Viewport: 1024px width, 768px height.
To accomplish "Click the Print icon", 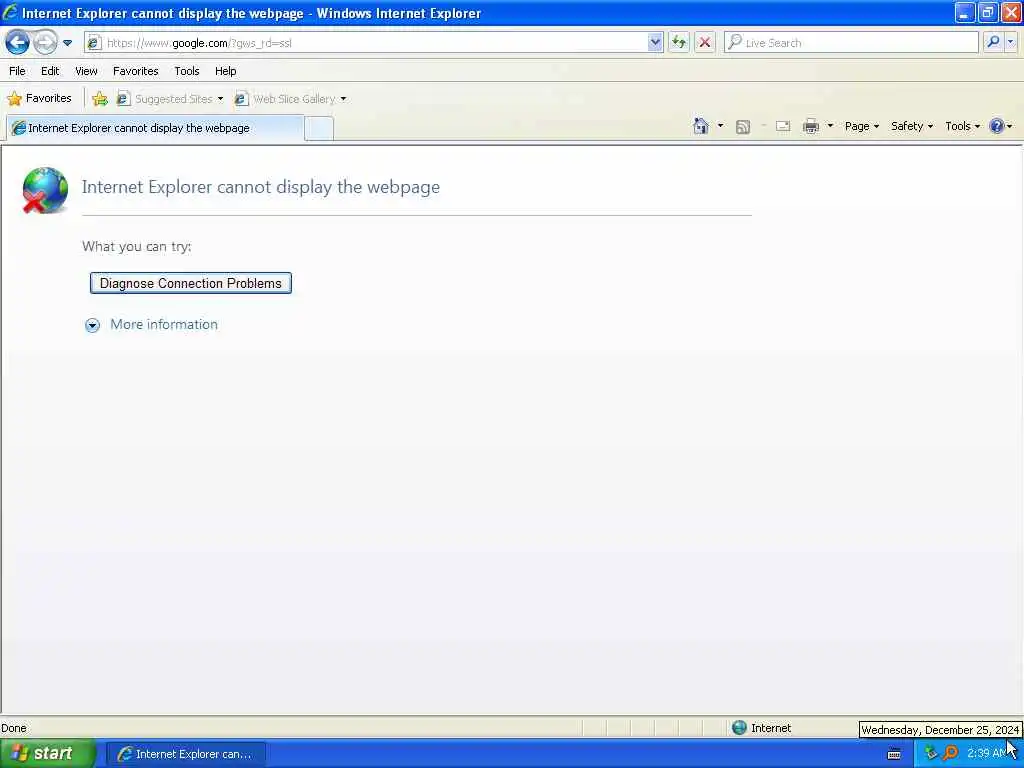I will (811, 126).
